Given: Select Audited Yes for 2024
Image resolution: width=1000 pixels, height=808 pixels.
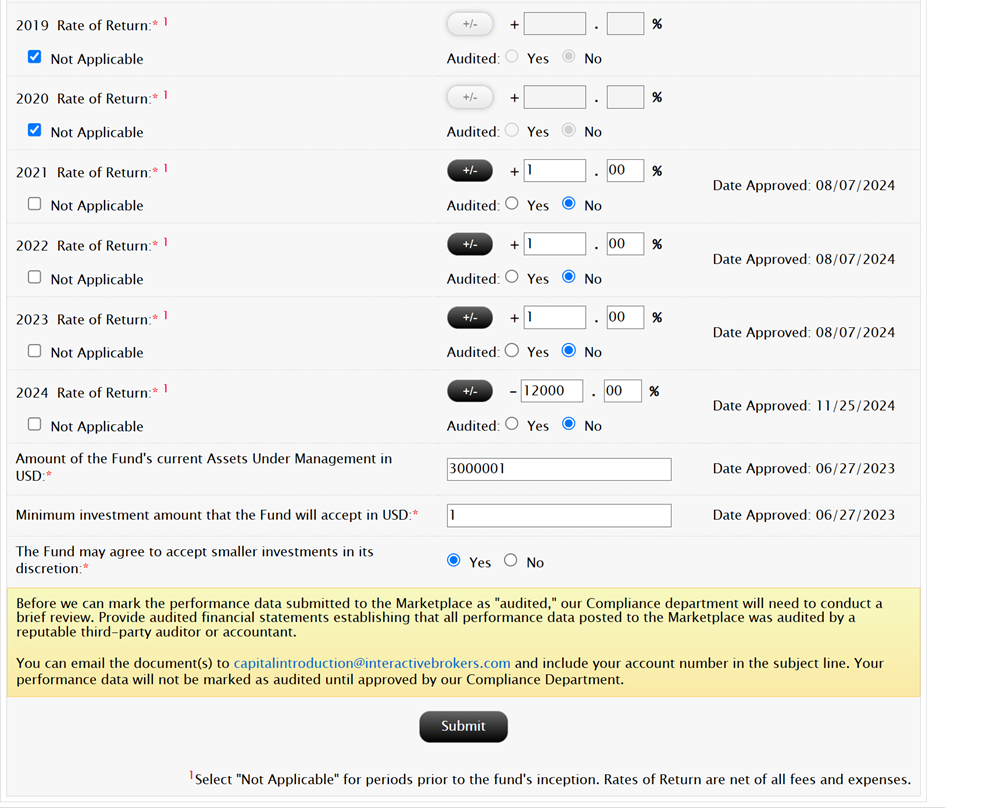Looking at the screenshot, I should [x=511, y=424].
